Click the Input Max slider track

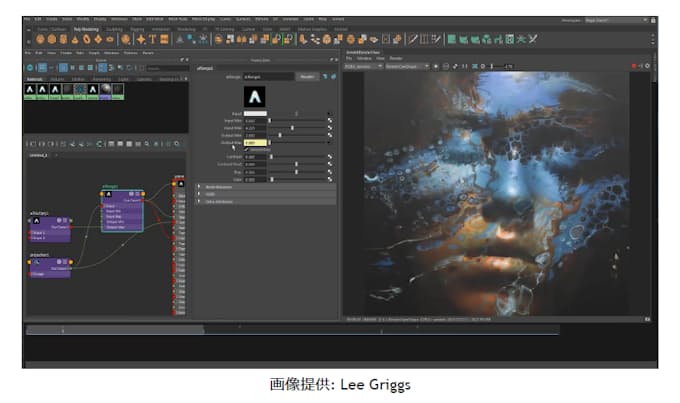click(x=295, y=128)
